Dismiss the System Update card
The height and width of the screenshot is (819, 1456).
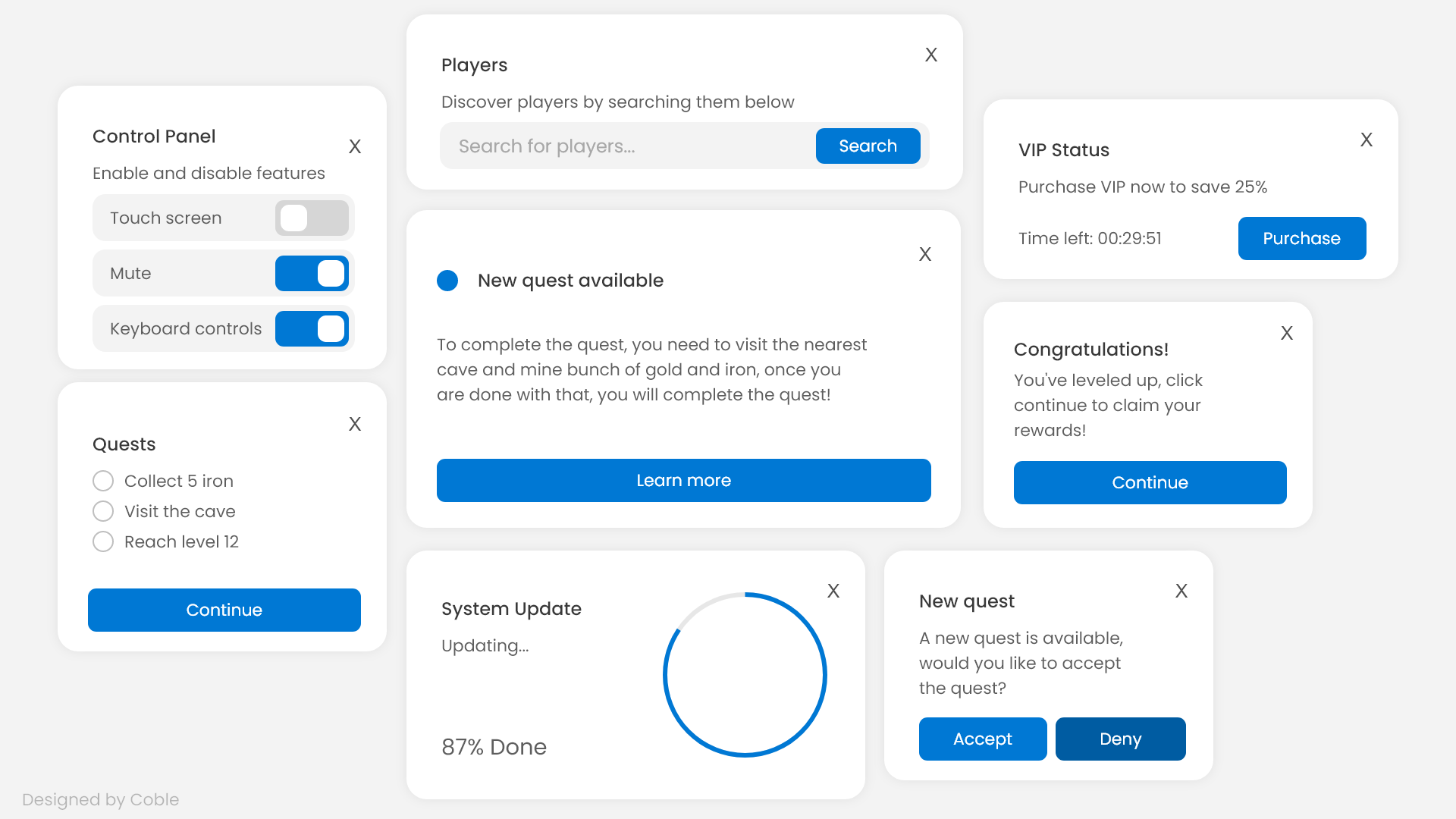tap(833, 591)
